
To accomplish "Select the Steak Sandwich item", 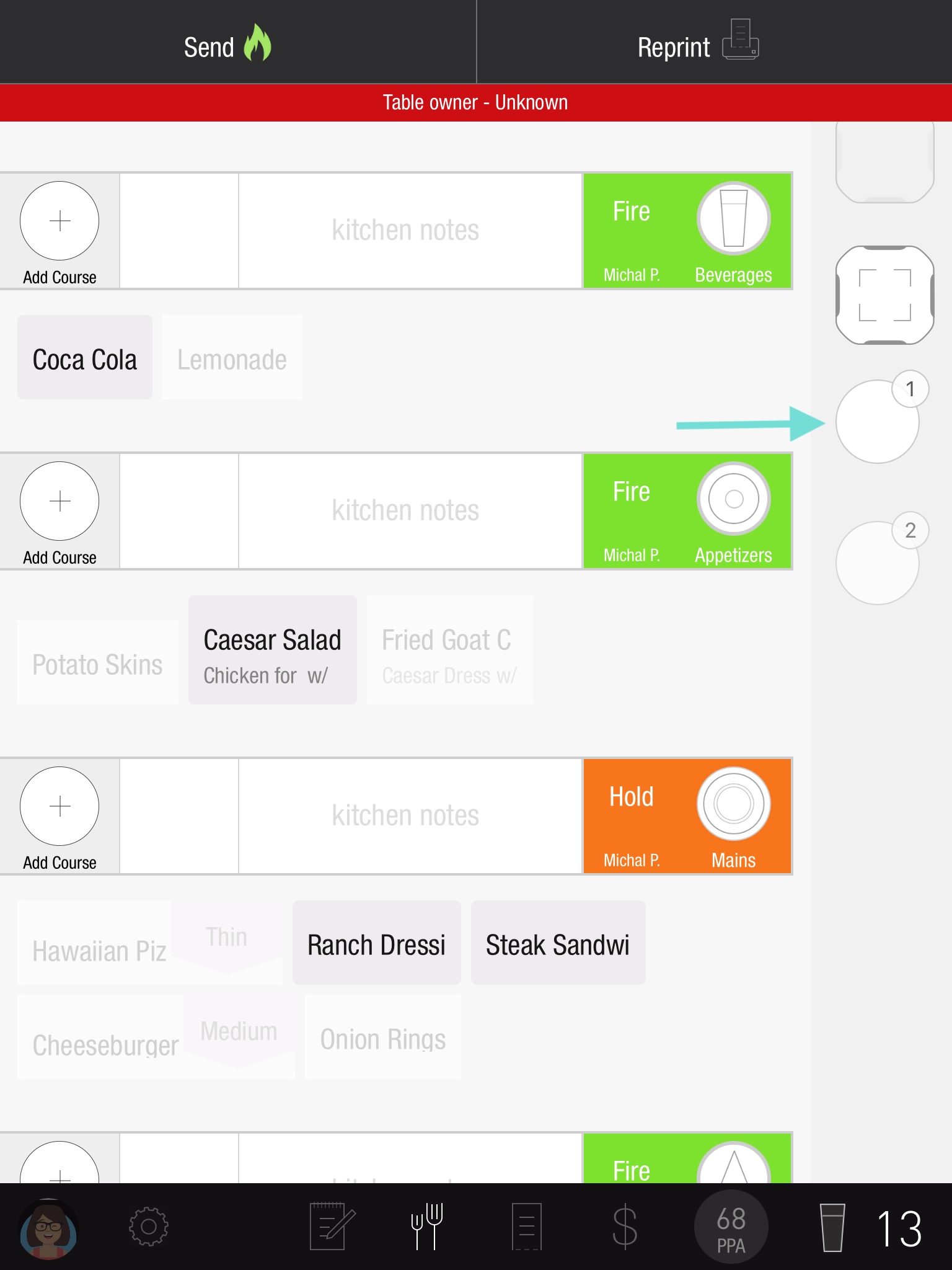I will pyautogui.click(x=558, y=943).
